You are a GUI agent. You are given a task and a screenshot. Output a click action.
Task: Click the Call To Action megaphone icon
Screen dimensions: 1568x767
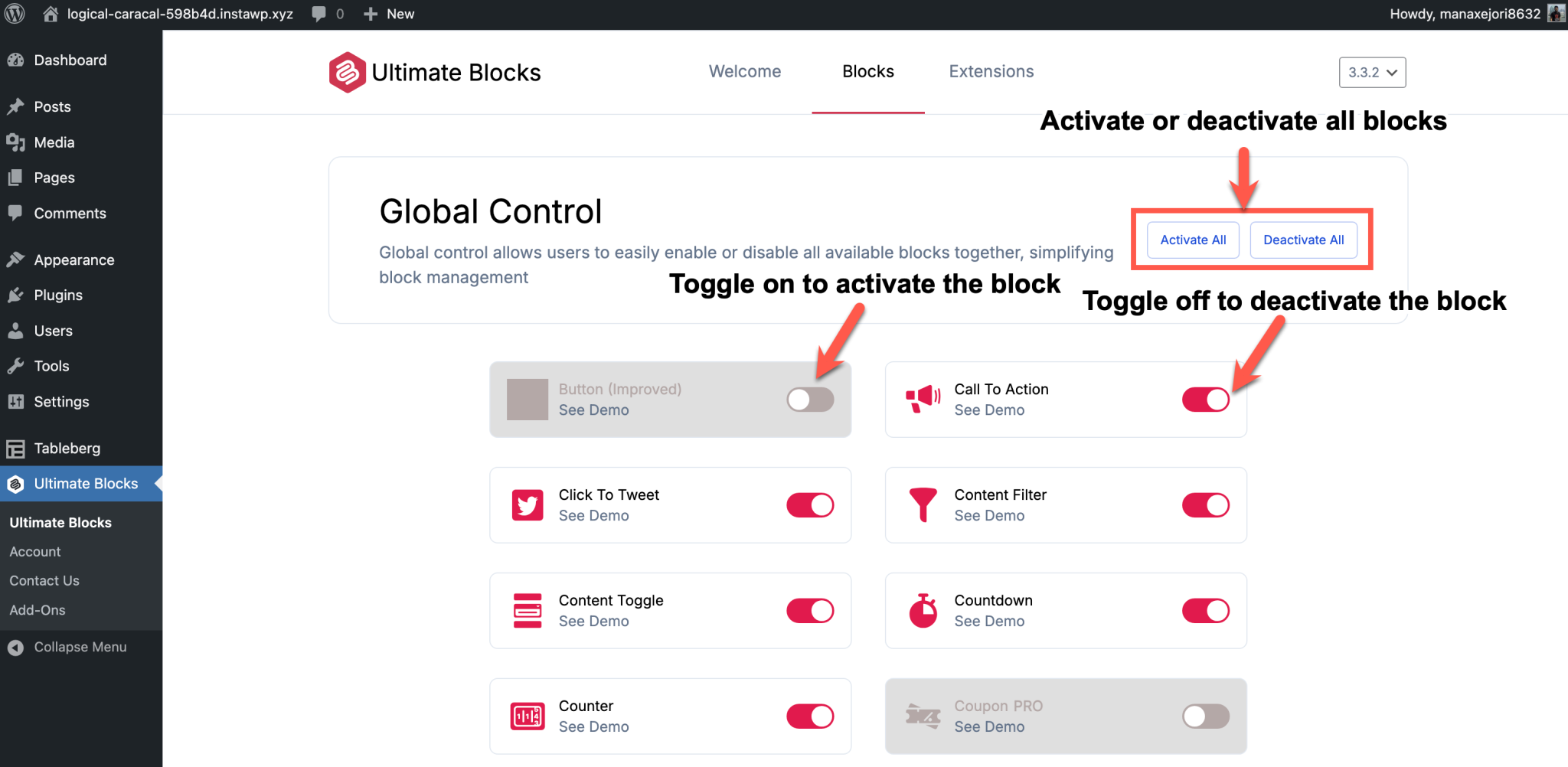coord(923,399)
